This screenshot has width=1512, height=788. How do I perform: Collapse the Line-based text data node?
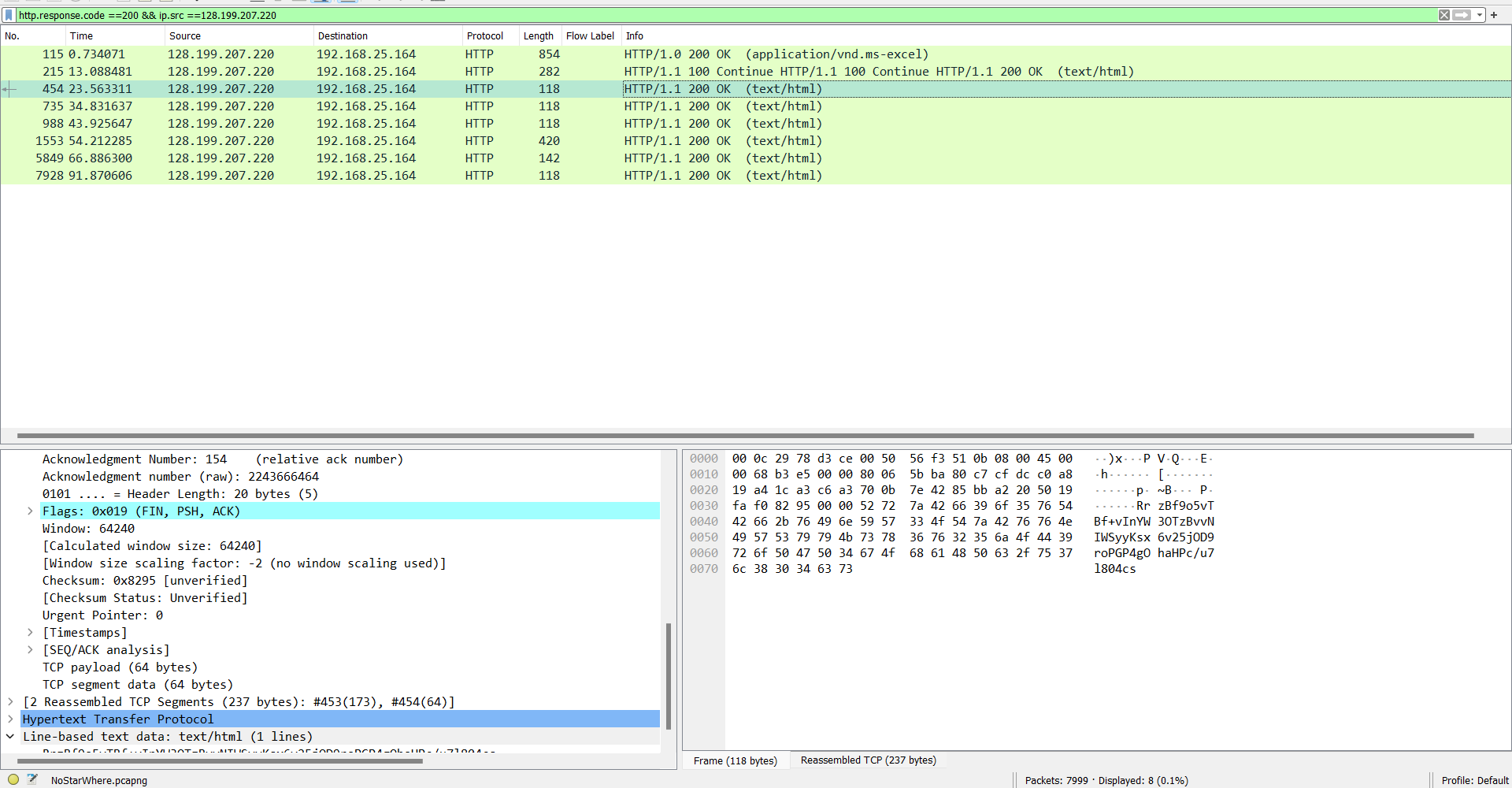[10, 737]
